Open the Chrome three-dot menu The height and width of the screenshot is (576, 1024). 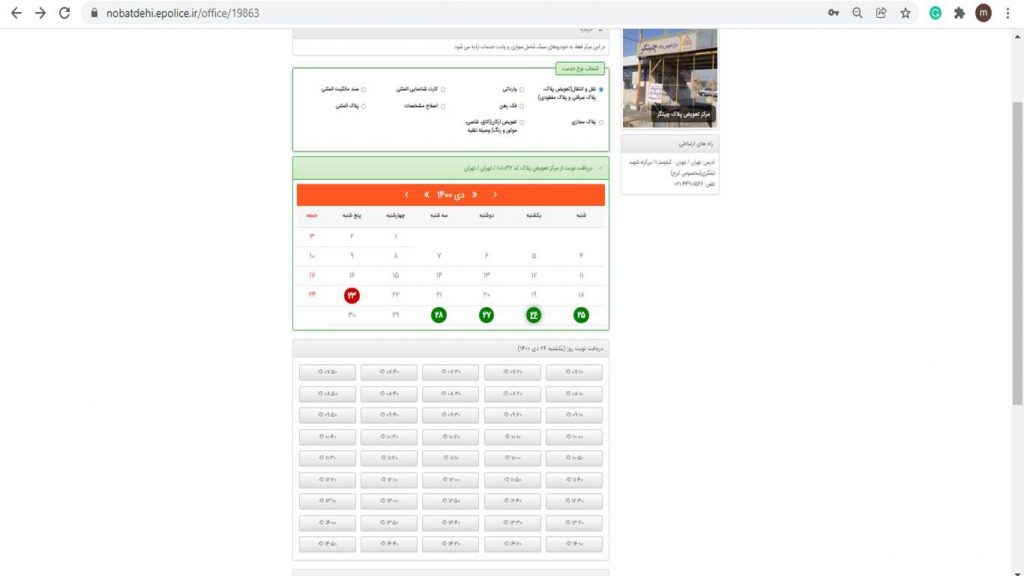point(1008,13)
